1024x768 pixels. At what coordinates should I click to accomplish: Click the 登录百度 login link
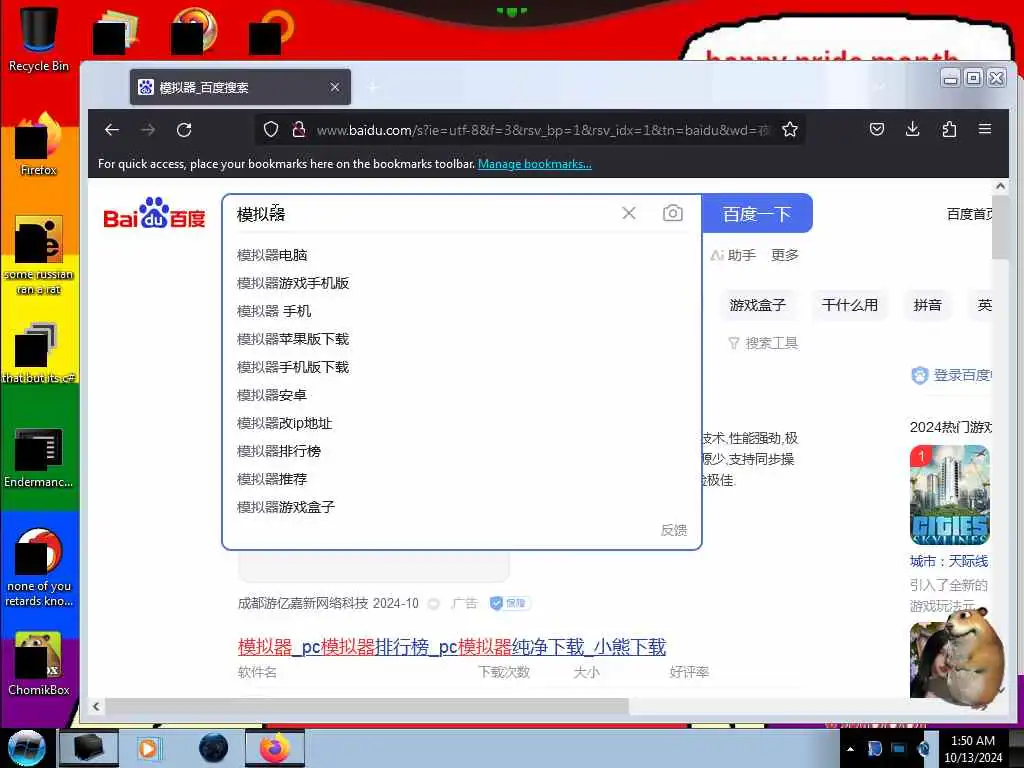pyautogui.click(x=952, y=375)
